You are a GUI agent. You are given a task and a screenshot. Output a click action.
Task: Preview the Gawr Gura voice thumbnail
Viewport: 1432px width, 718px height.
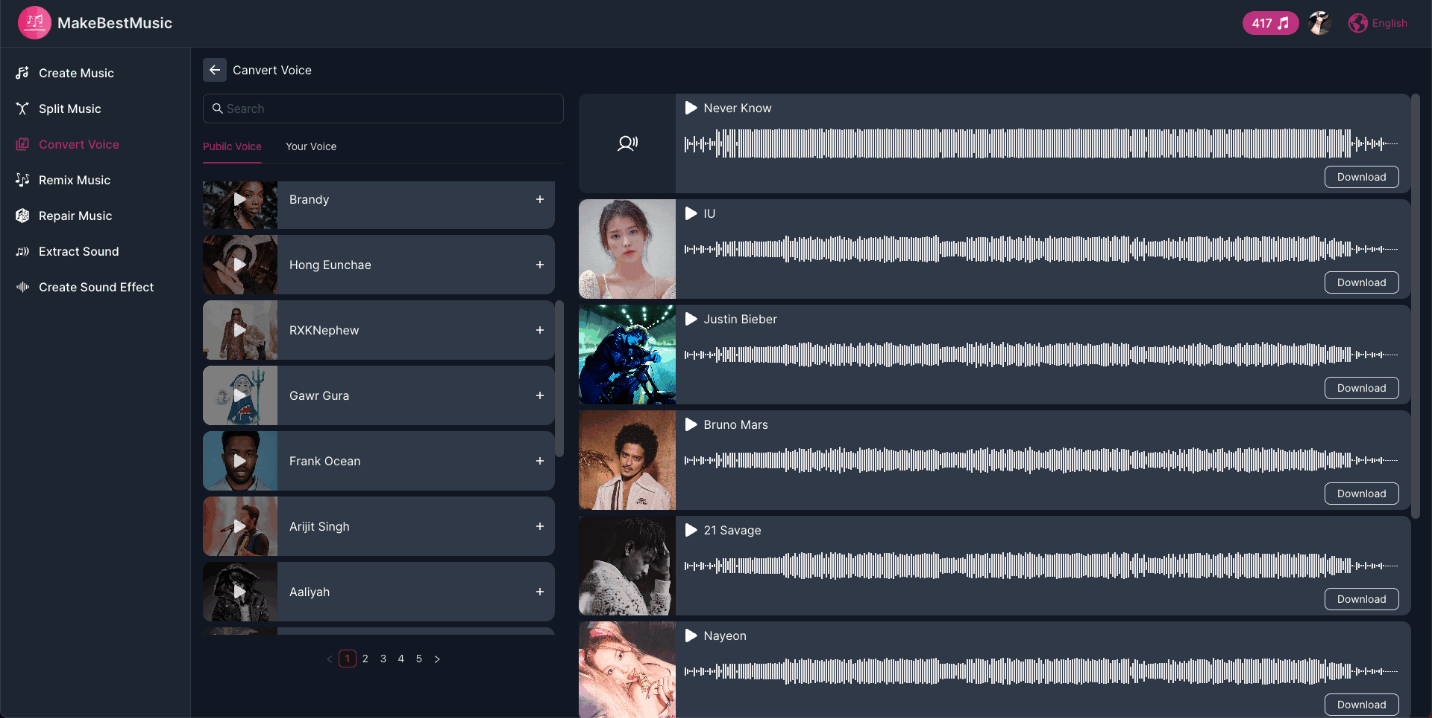pyautogui.click(x=240, y=396)
